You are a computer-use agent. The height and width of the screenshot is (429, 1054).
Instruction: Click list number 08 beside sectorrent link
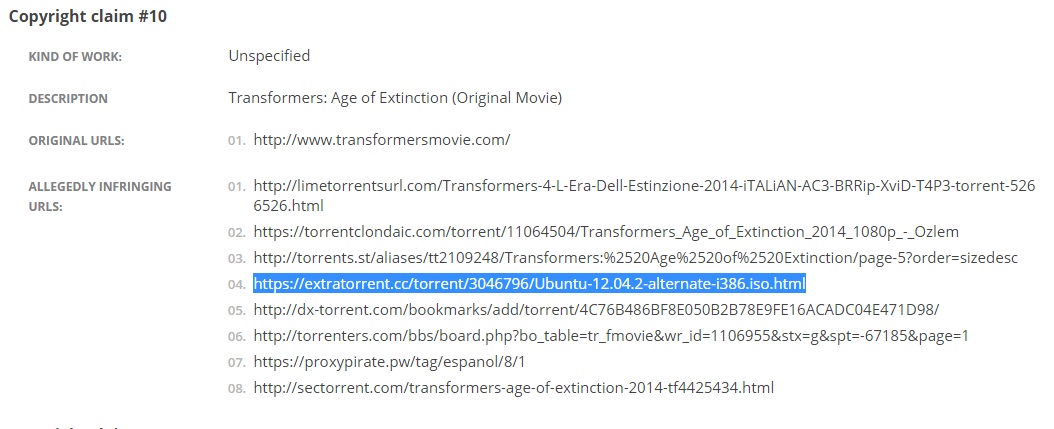(237, 389)
